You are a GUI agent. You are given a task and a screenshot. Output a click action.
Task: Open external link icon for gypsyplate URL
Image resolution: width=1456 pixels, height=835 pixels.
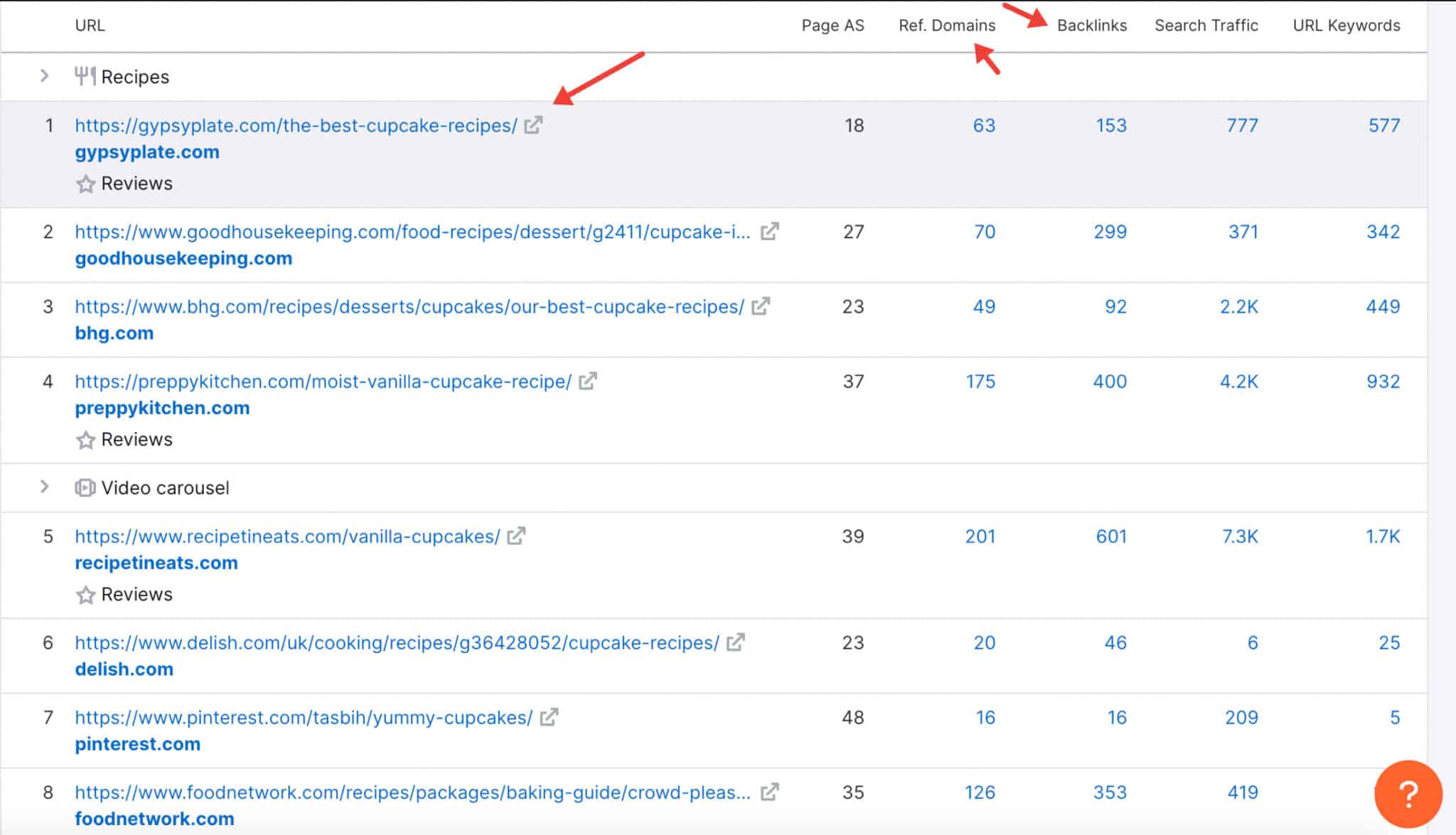[533, 125]
